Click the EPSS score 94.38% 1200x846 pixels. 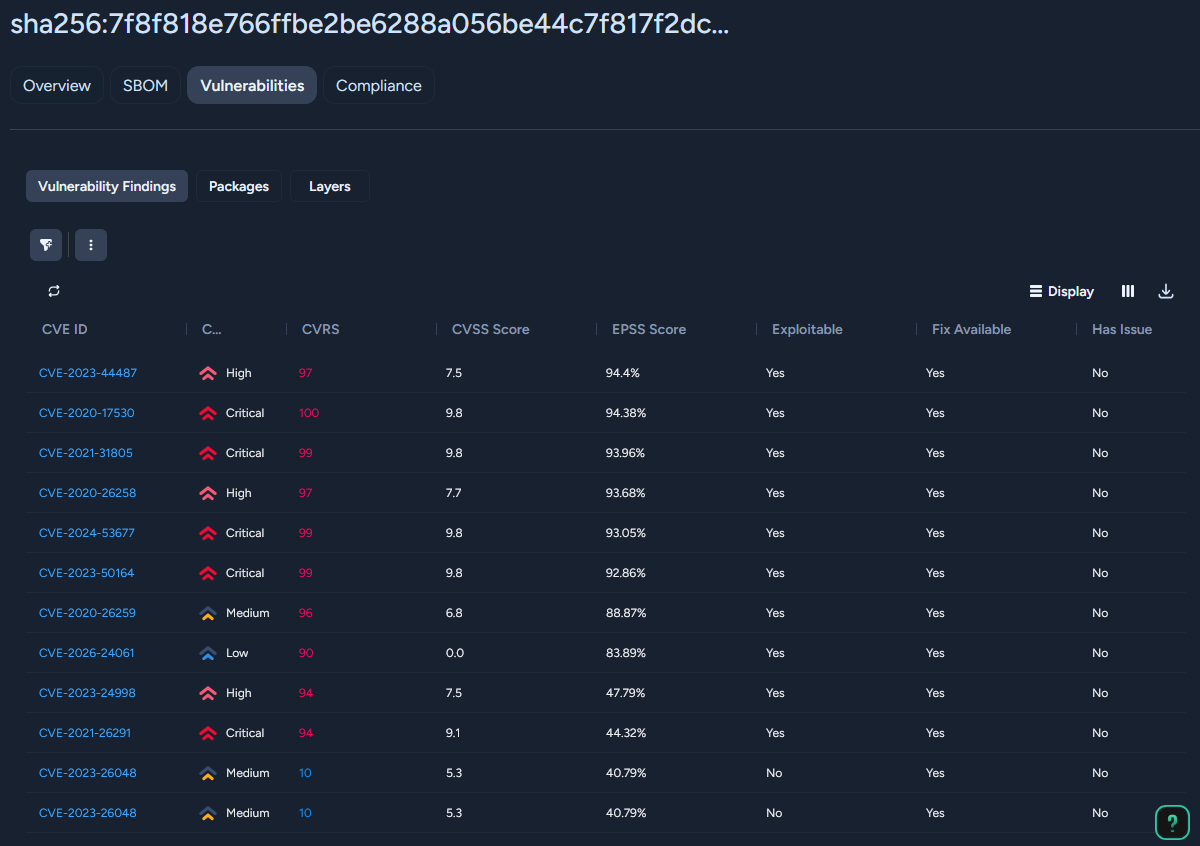tap(626, 413)
